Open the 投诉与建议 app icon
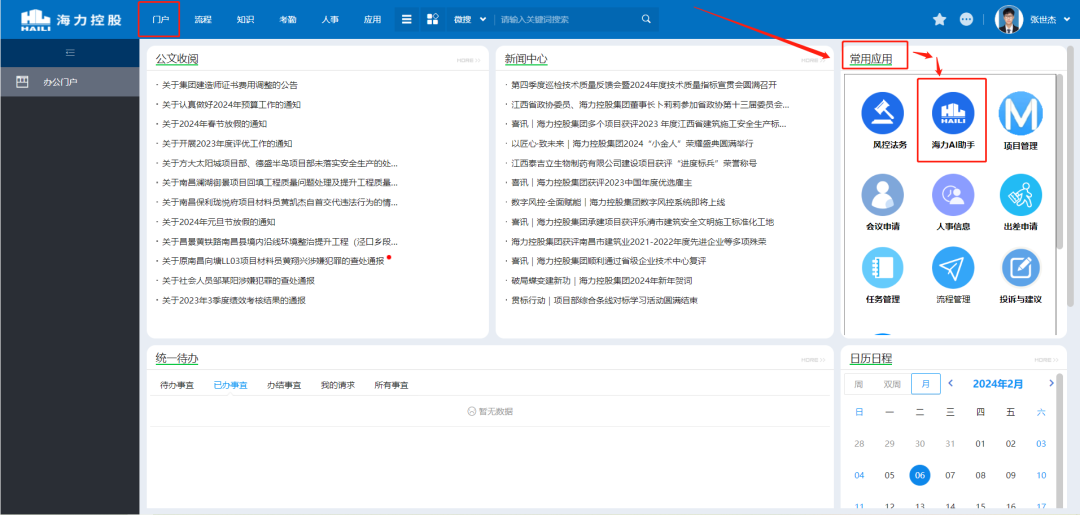Screen dimensions: 1080x515 pos(1020,268)
